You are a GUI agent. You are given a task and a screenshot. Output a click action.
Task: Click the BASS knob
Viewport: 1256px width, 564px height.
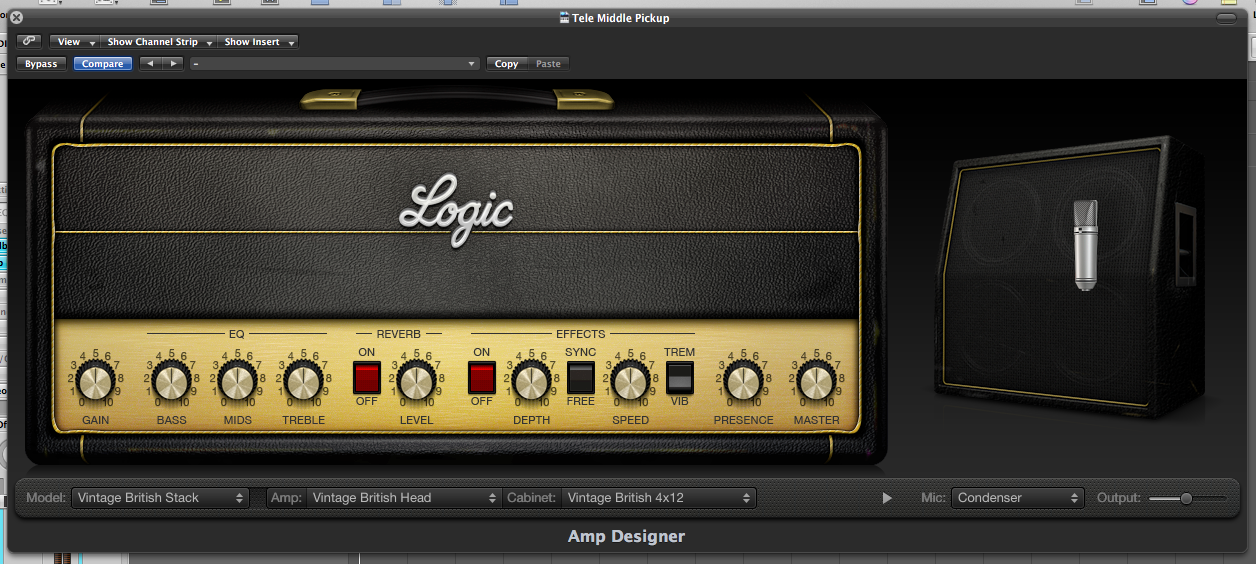171,382
